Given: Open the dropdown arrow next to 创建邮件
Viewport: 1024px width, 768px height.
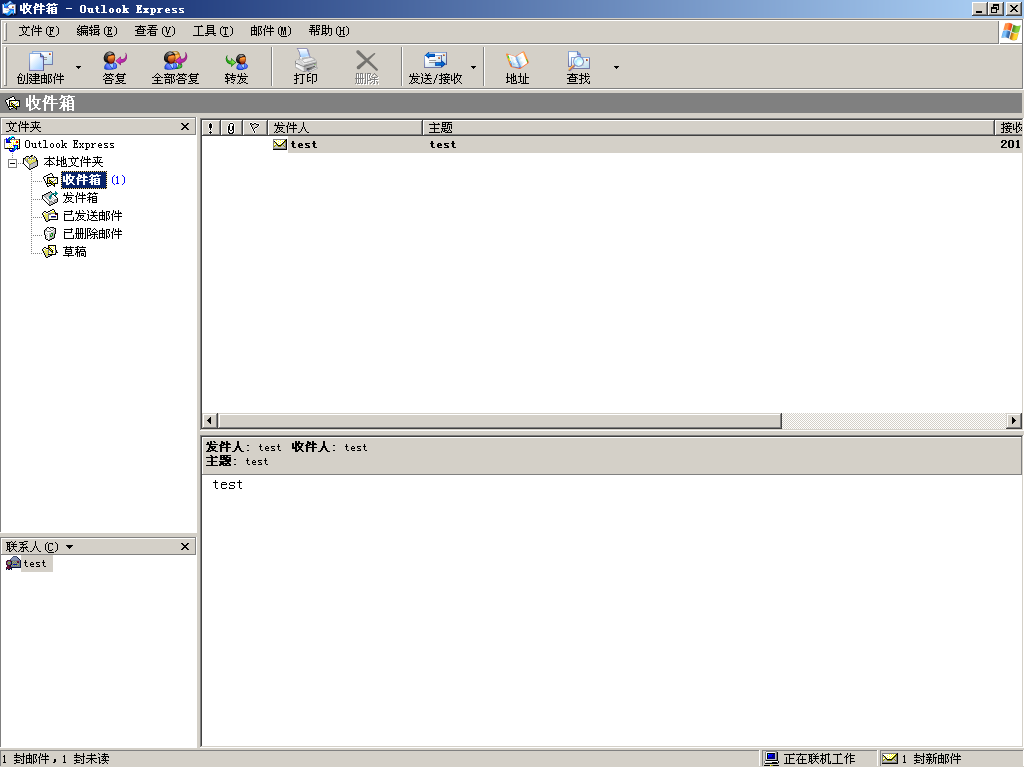Looking at the screenshot, I should (x=78, y=67).
